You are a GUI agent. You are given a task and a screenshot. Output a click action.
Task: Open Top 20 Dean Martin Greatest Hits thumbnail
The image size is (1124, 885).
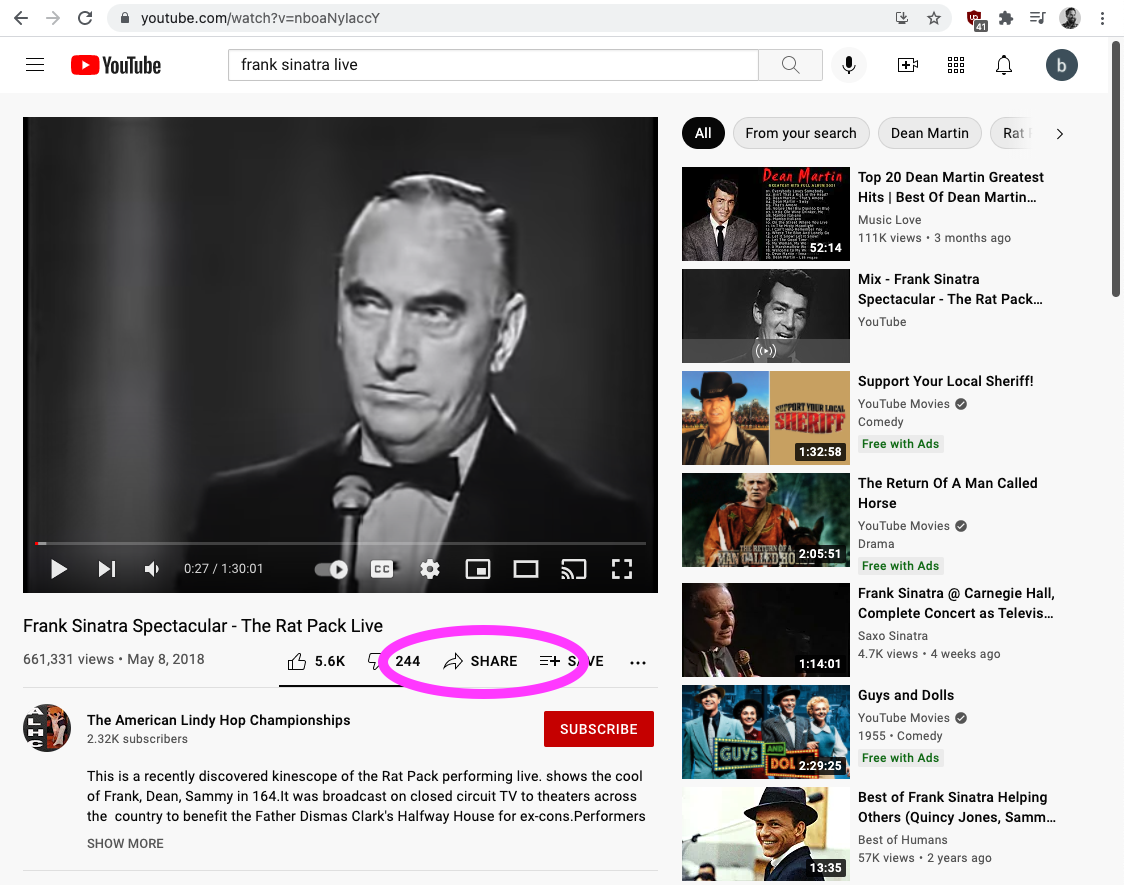[x=766, y=214]
